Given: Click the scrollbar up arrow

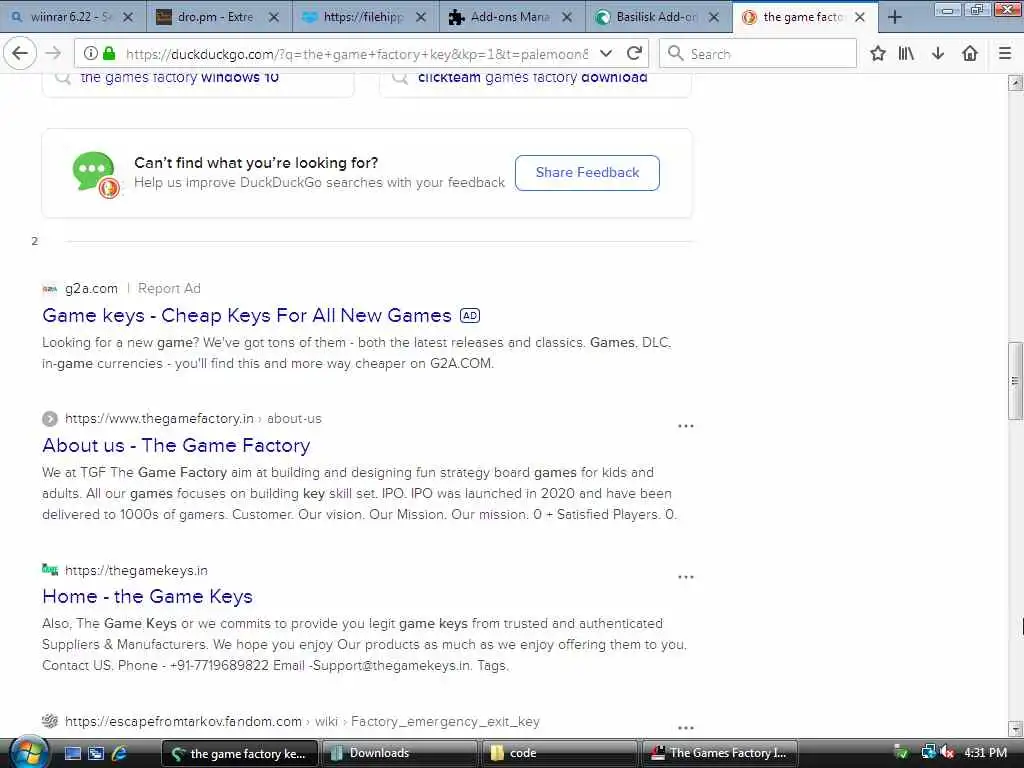Looking at the screenshot, I should click(1016, 83).
